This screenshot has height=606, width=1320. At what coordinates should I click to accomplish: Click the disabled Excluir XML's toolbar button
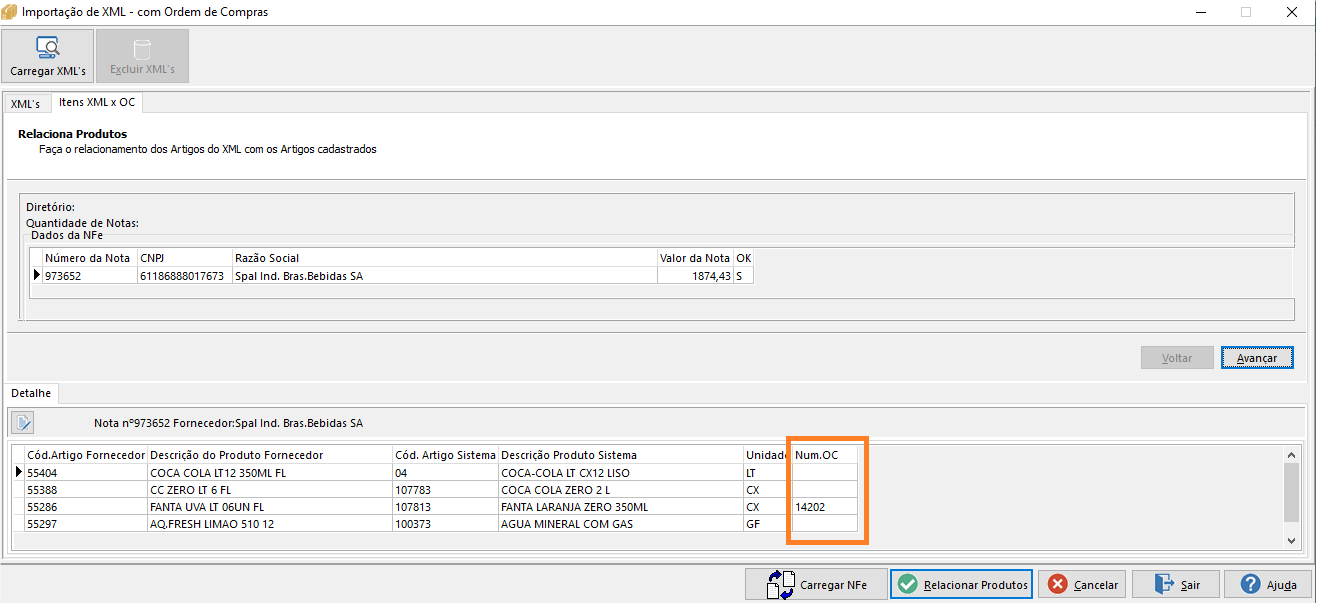[x=142, y=56]
